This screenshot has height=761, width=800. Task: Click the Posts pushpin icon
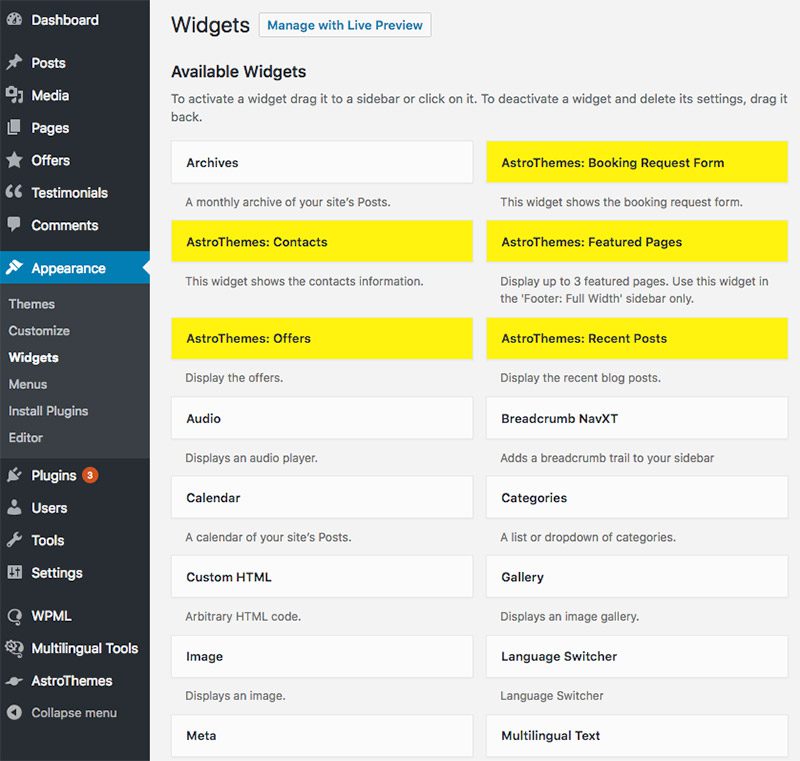14,62
